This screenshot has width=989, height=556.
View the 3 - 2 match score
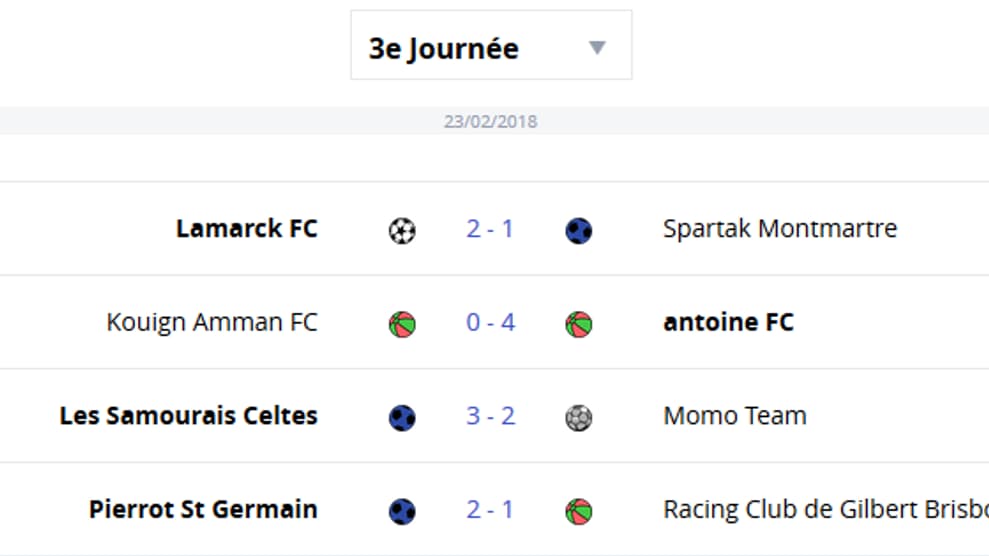(x=491, y=416)
